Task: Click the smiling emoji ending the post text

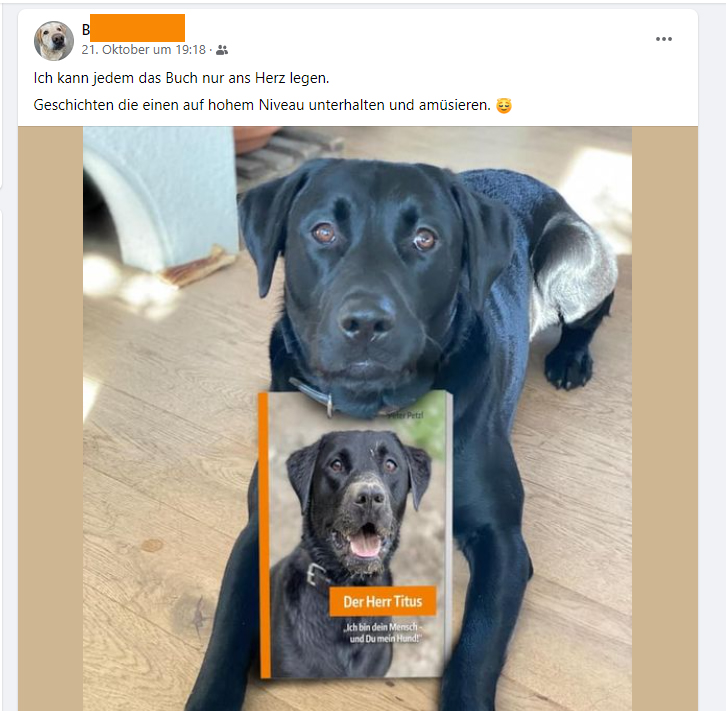Action: [504, 106]
